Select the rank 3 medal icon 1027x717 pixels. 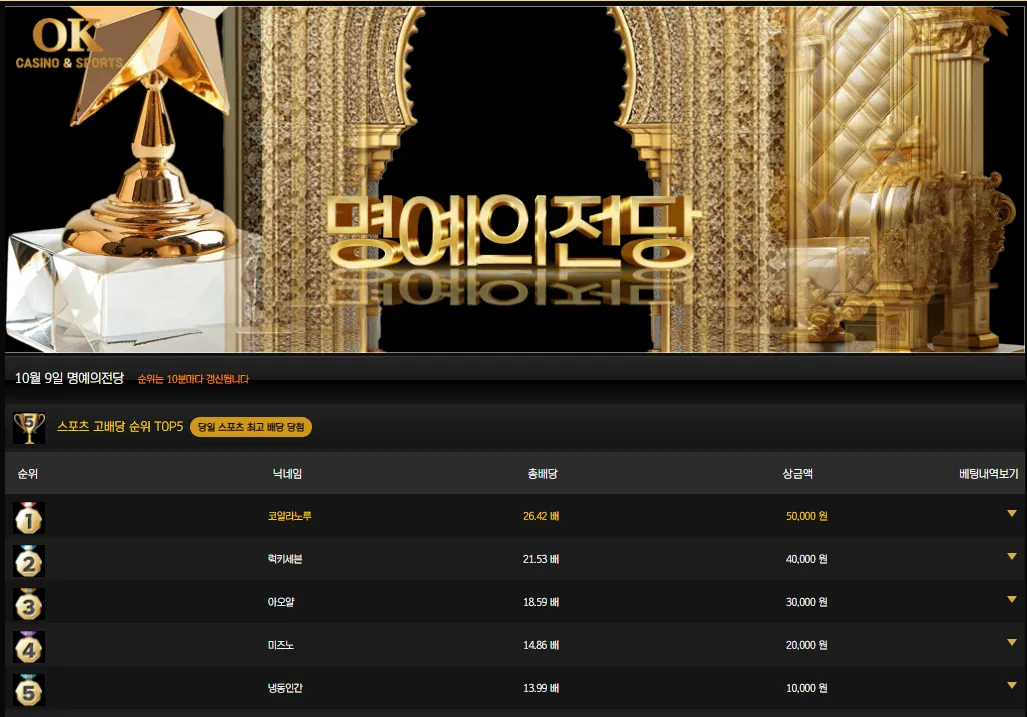[29, 604]
